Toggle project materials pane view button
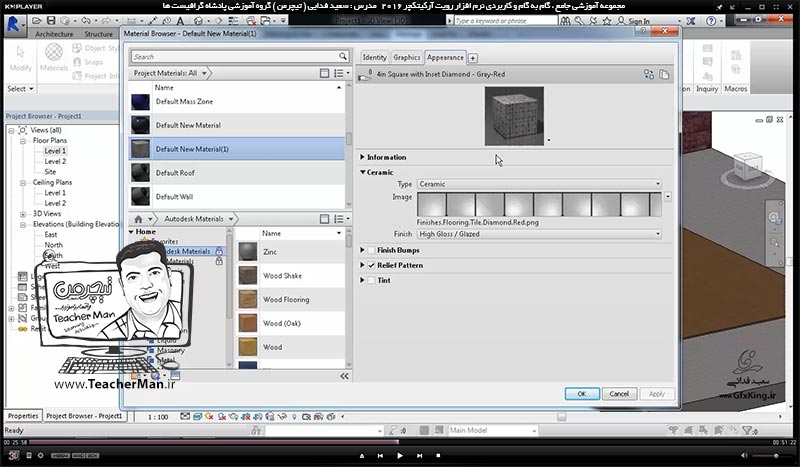Screen dimensions: 800x467 (324, 73)
